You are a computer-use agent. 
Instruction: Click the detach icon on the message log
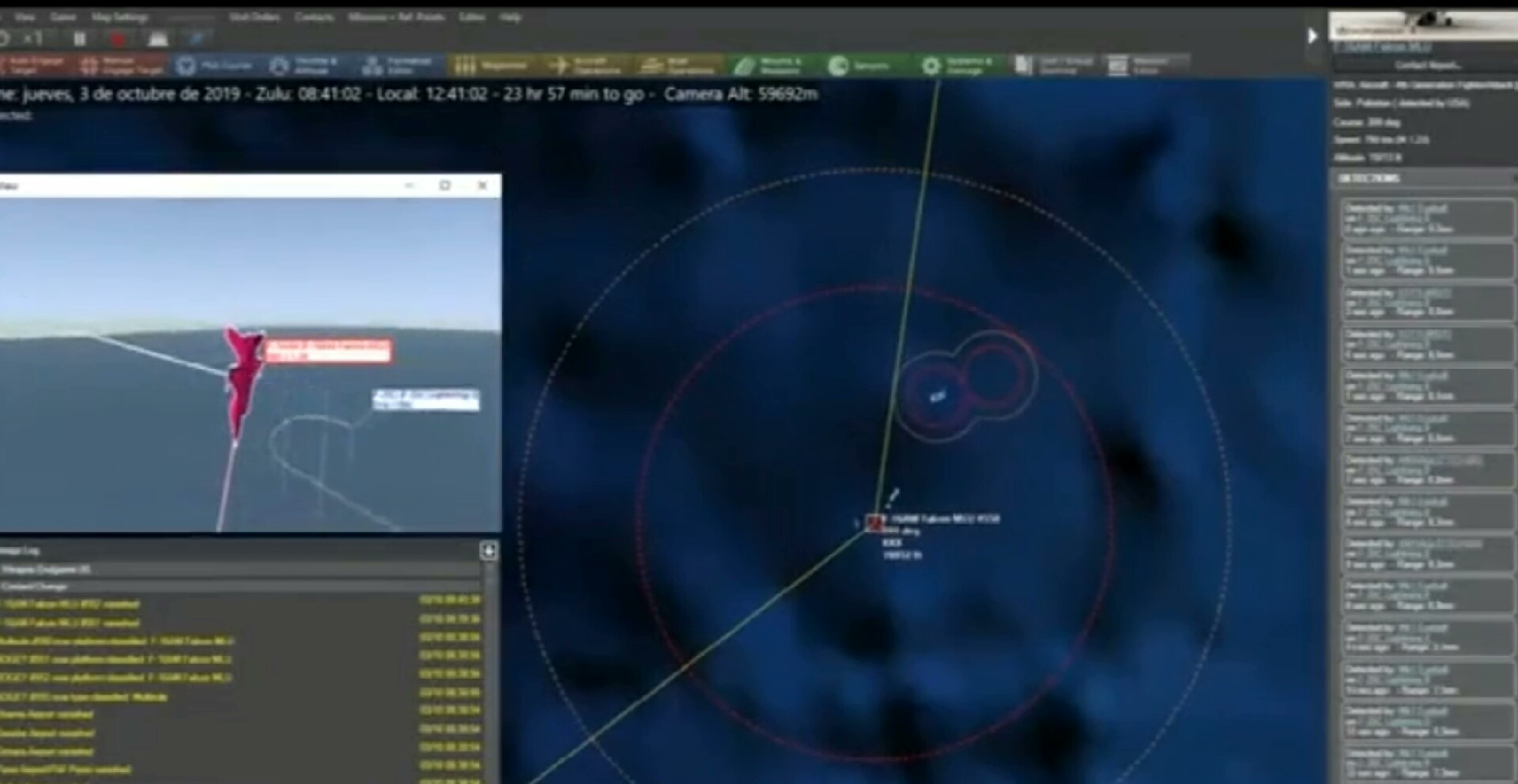(x=489, y=551)
